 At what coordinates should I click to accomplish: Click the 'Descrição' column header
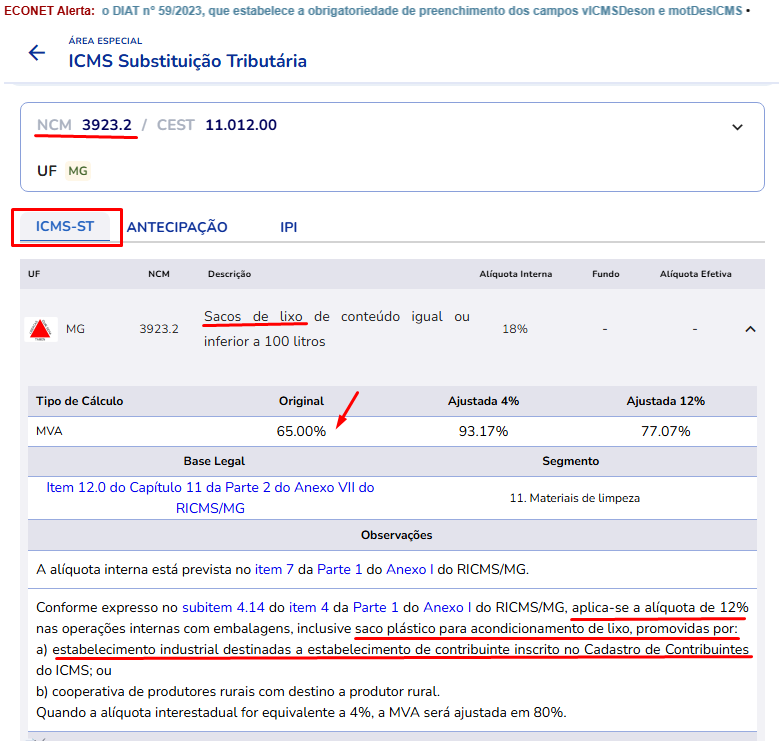[x=230, y=274]
